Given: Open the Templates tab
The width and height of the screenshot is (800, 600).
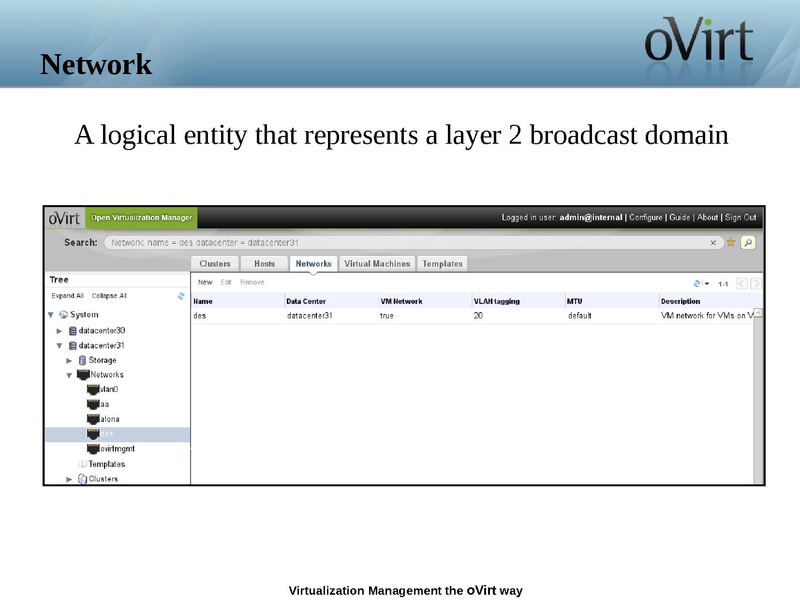Looking at the screenshot, I should point(442,264).
